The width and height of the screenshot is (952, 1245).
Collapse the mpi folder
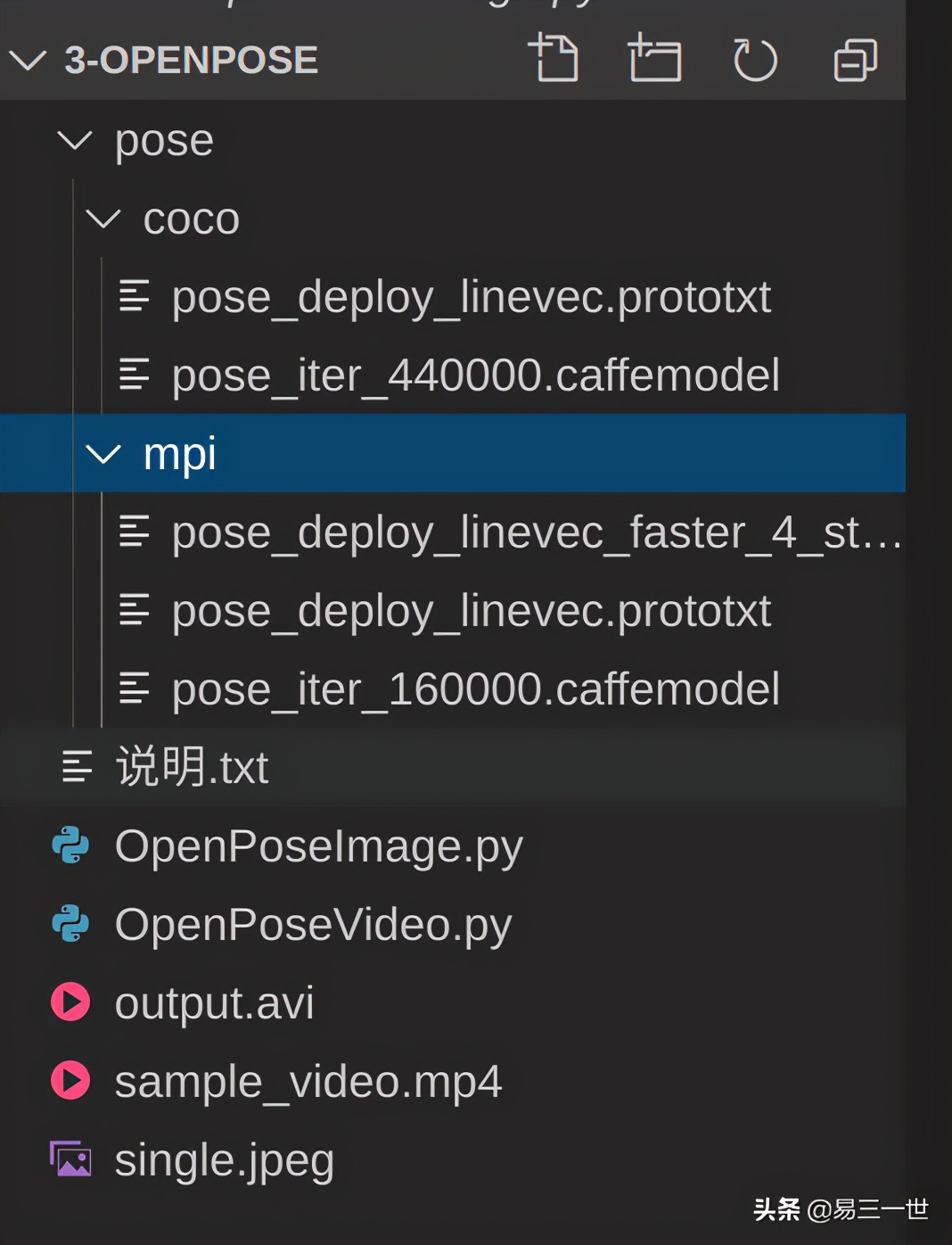coord(104,454)
